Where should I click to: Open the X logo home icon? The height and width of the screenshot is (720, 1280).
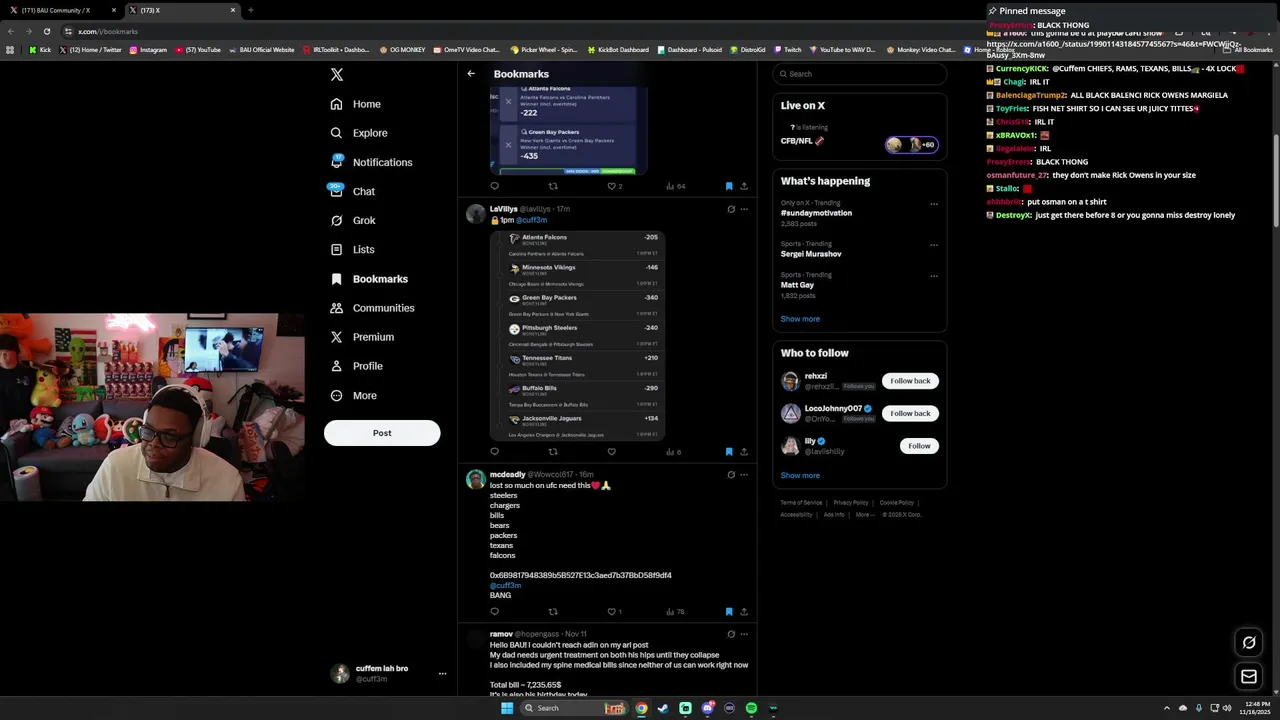337,75
